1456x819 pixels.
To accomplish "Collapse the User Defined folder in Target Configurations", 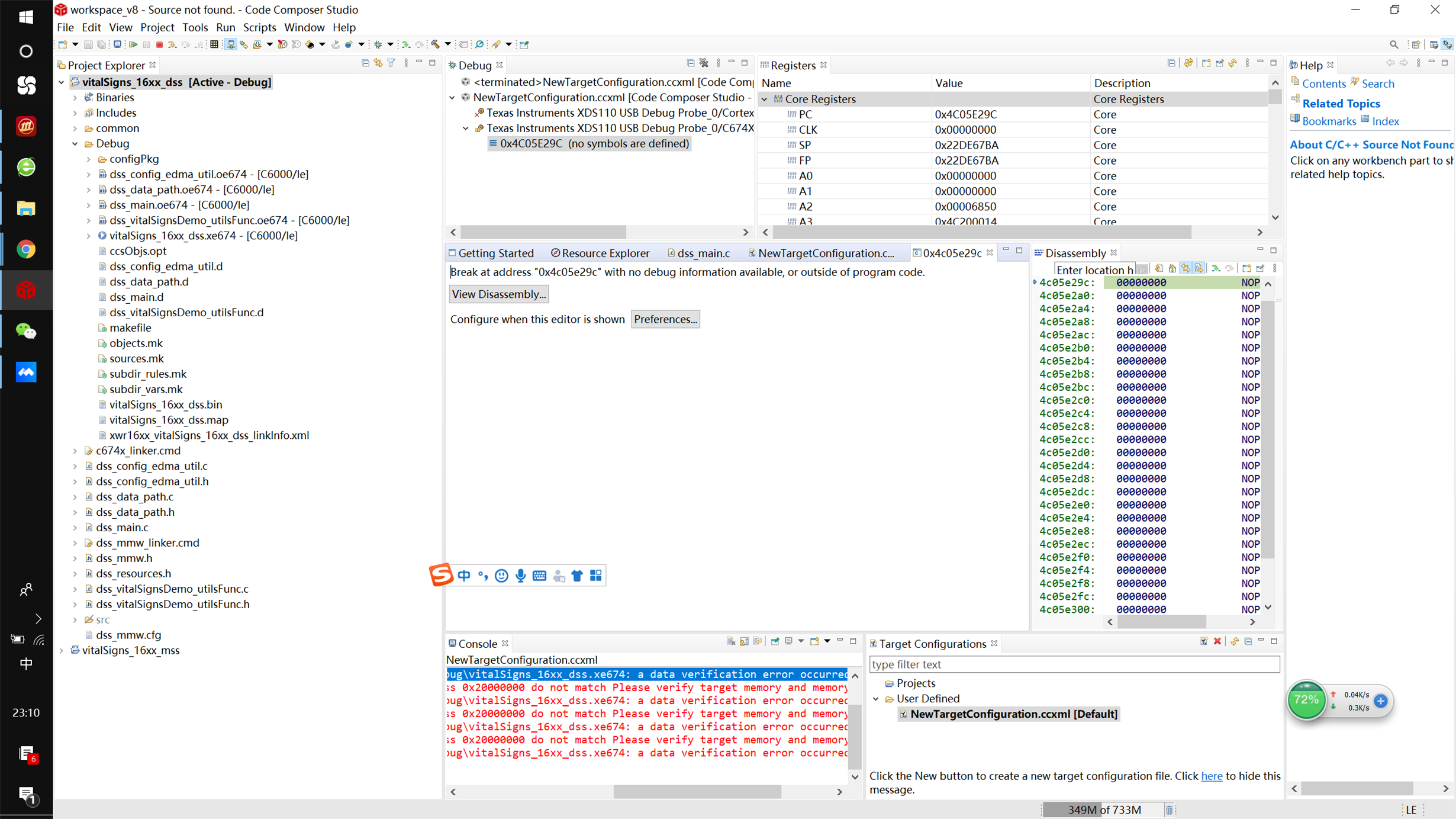I will coord(877,699).
